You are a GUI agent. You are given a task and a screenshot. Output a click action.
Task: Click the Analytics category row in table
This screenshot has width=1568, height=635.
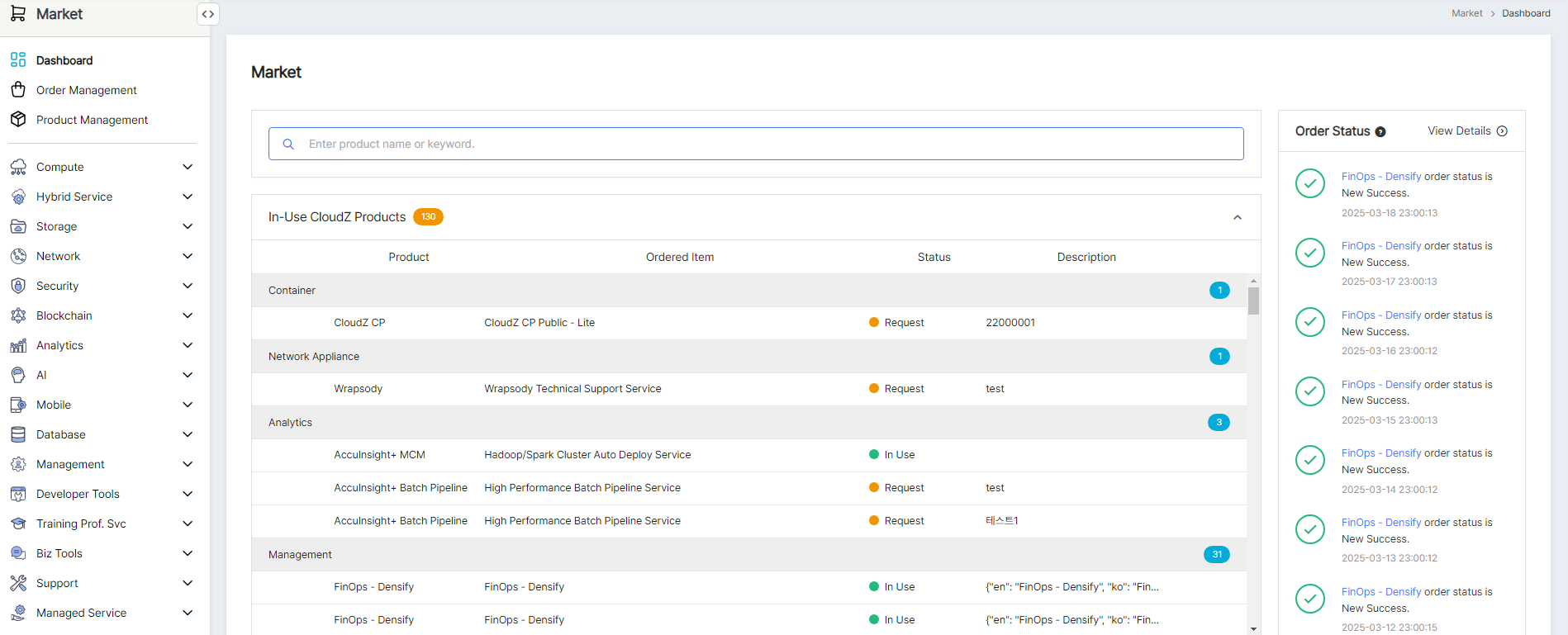pos(749,423)
